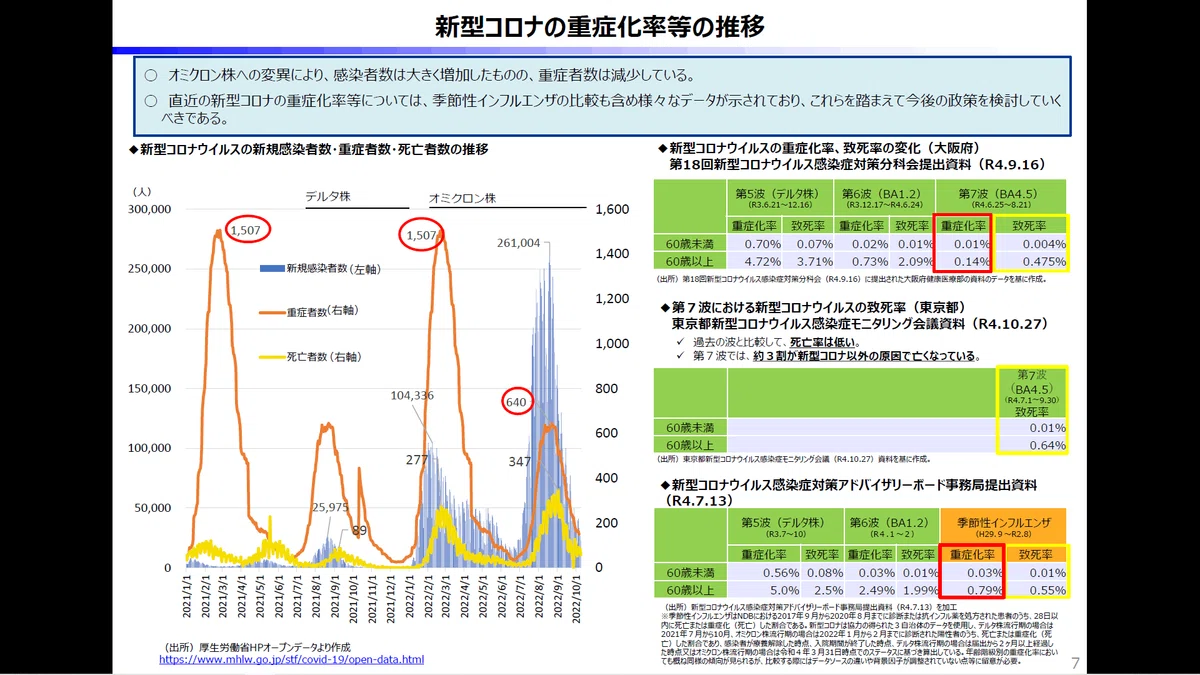Click the 季節性インフルエンザ table header
The image size is (1200, 675).
[x=1003, y=526]
